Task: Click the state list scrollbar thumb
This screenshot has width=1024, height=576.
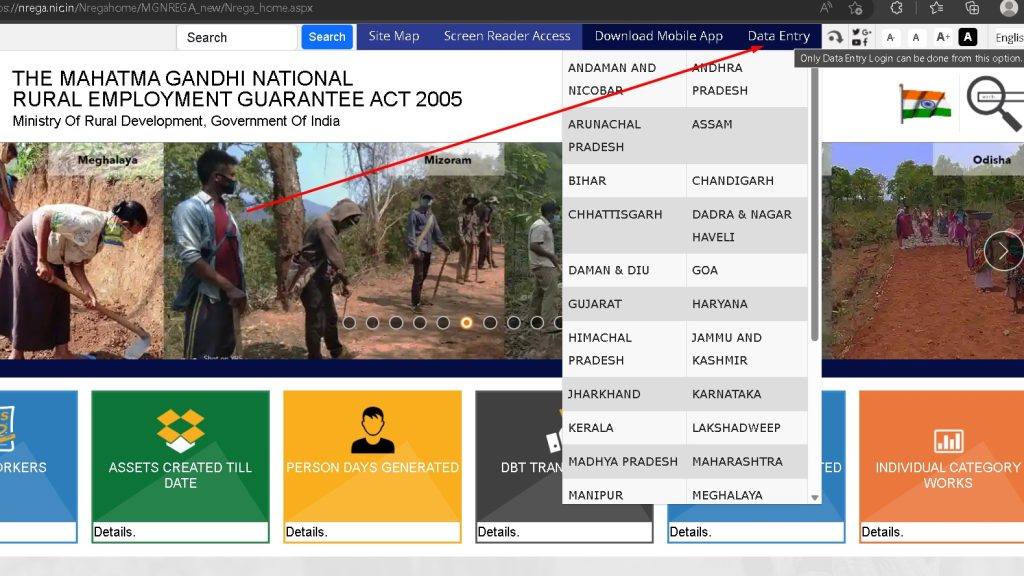Action: [x=815, y=200]
